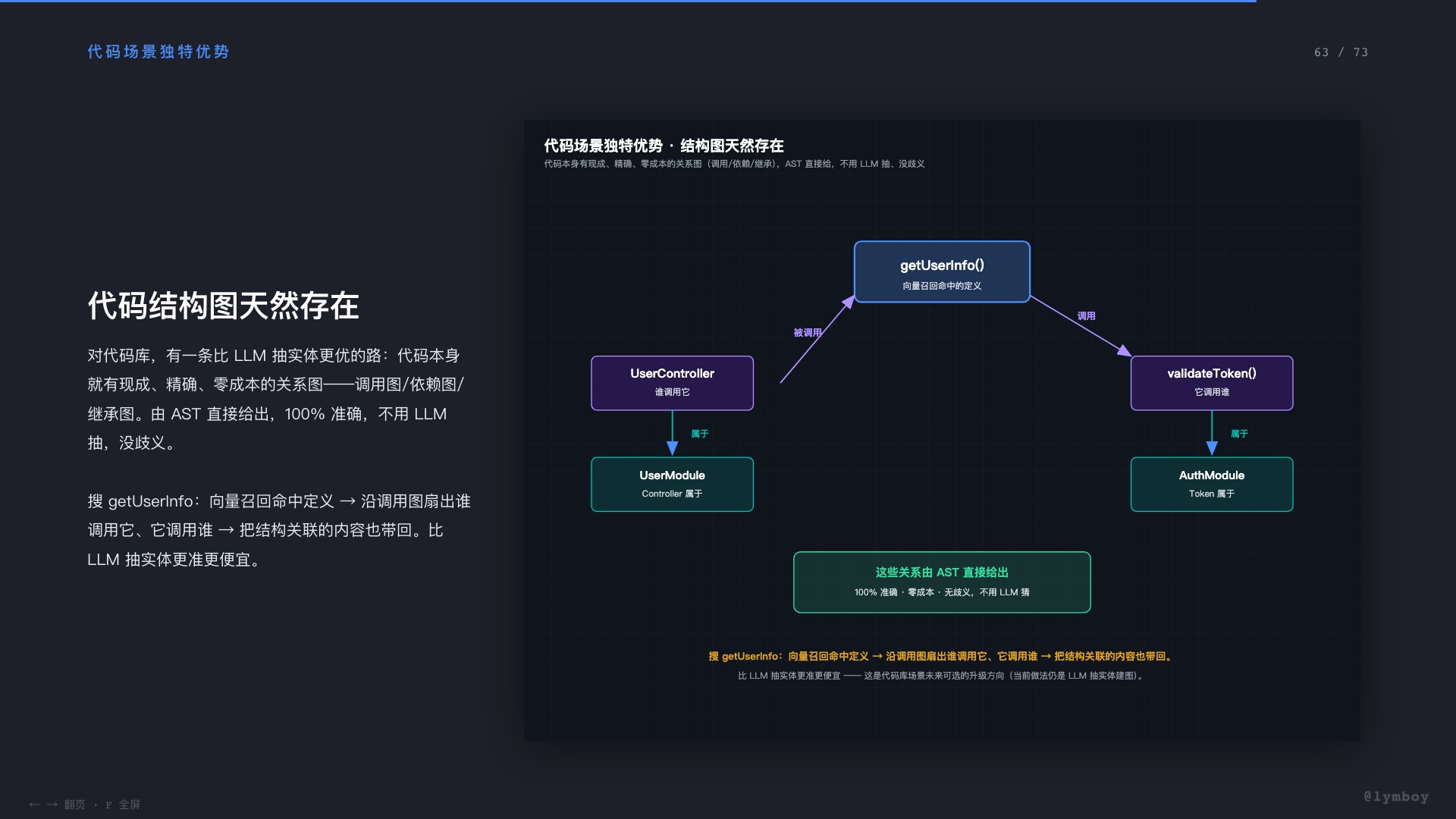Click the '谁调用它' subtitle text

coord(672,392)
